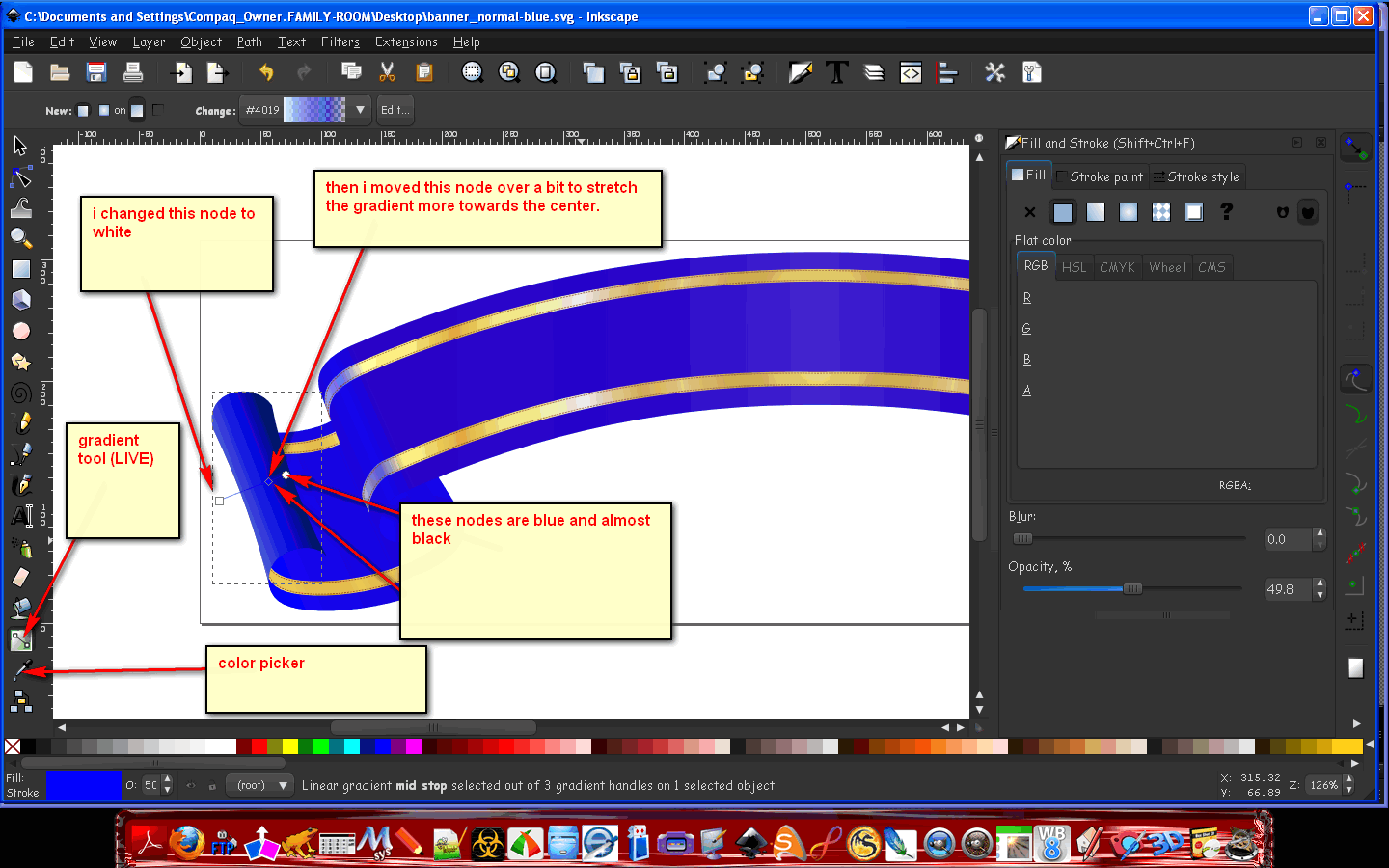1389x868 pixels.
Task: Select the Pencil freehand tool
Action: [20, 423]
